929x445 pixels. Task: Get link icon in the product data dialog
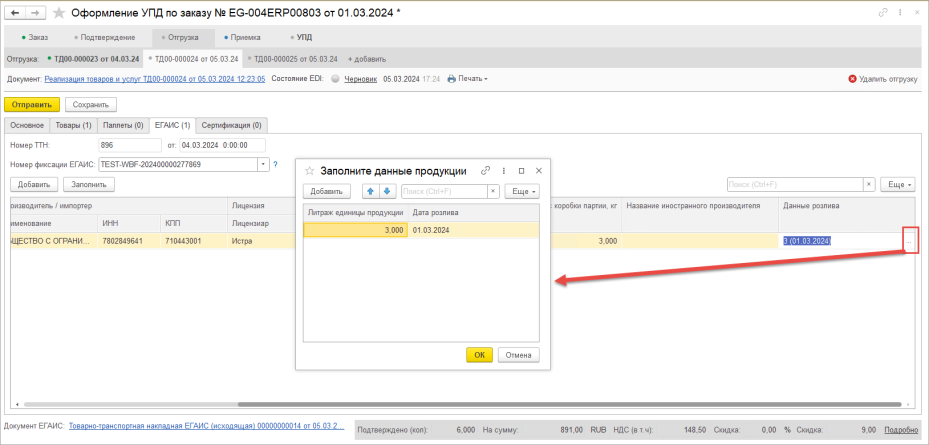point(486,171)
